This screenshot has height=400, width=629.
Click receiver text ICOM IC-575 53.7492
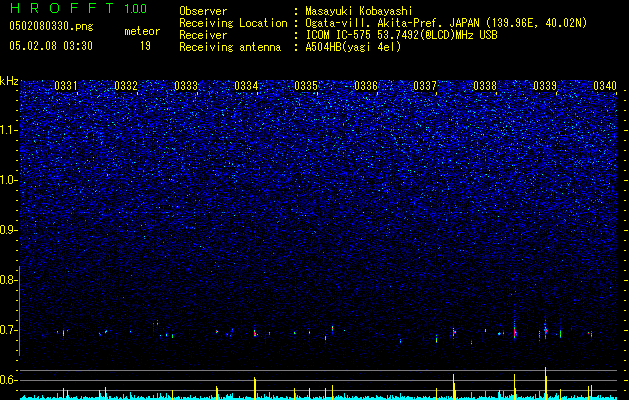click(401, 35)
